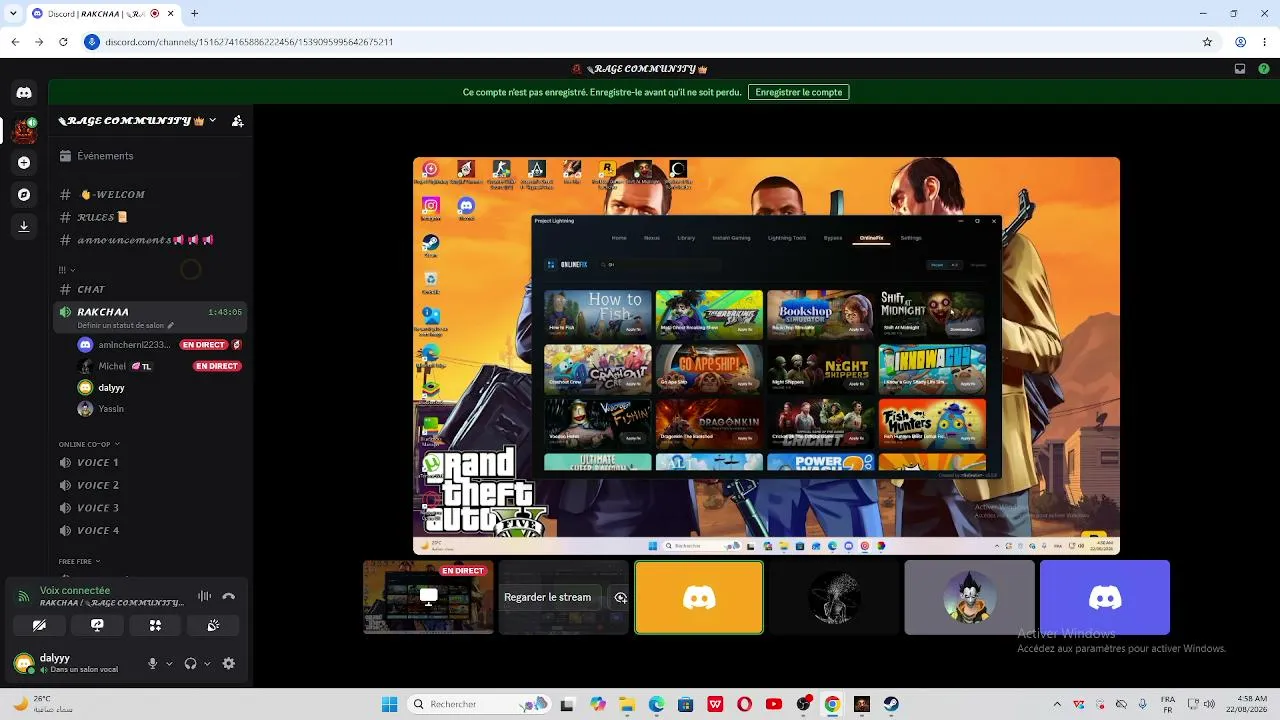
Task: Open Chrome profile avatar menu
Action: click(x=1240, y=42)
